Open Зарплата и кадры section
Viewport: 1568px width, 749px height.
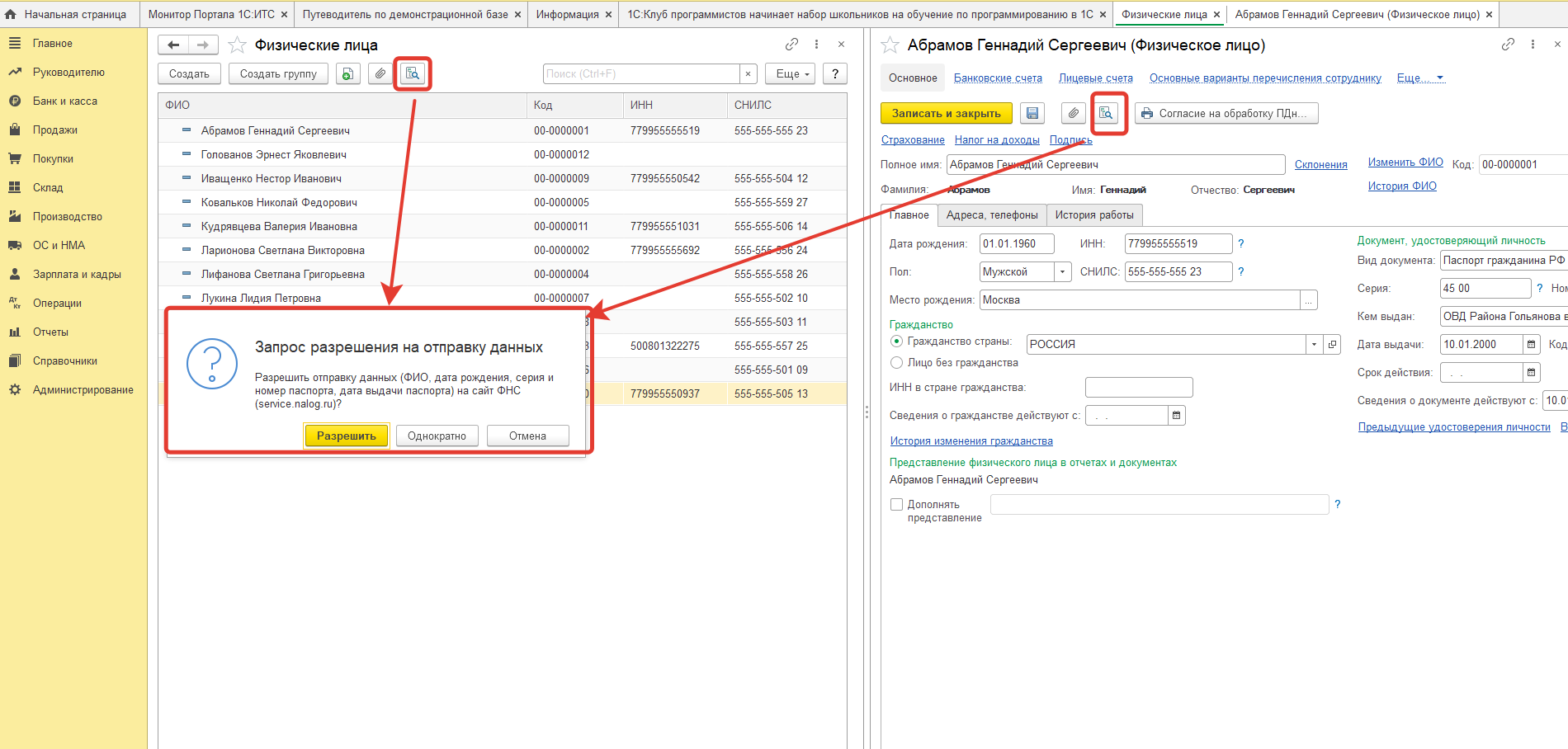(x=77, y=274)
